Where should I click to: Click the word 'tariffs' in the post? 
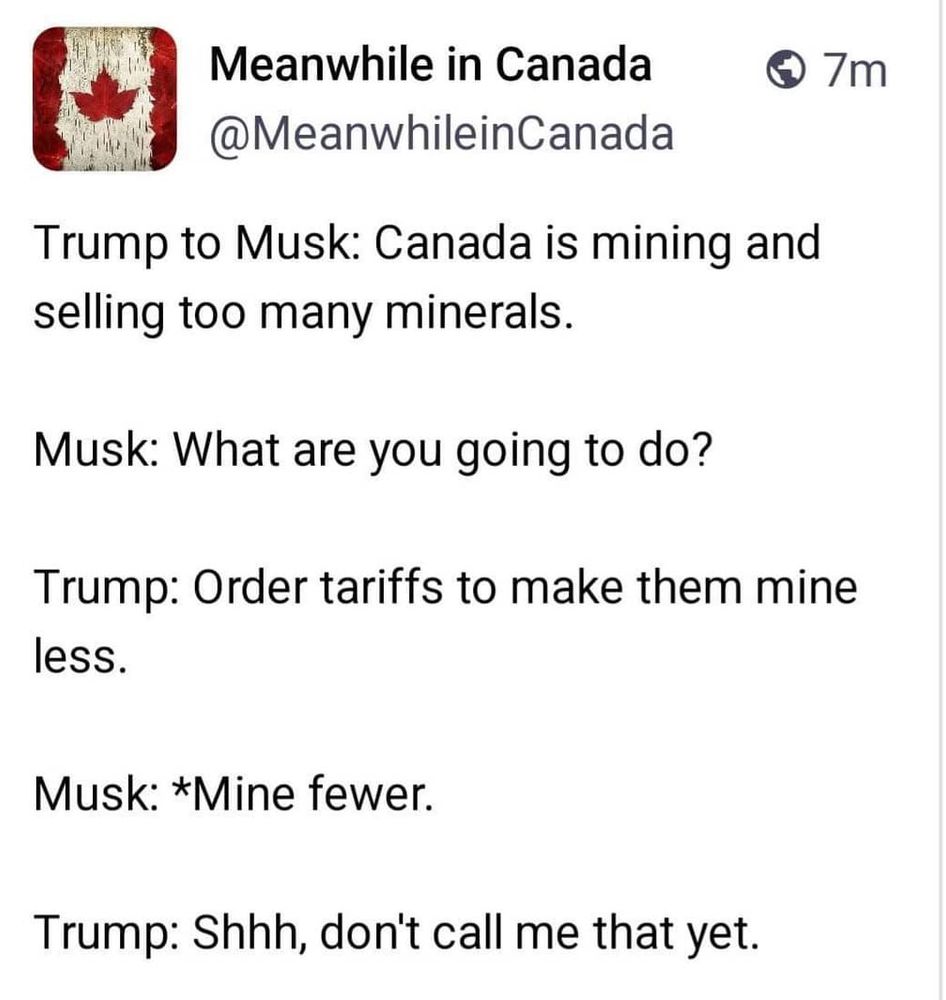[381, 587]
